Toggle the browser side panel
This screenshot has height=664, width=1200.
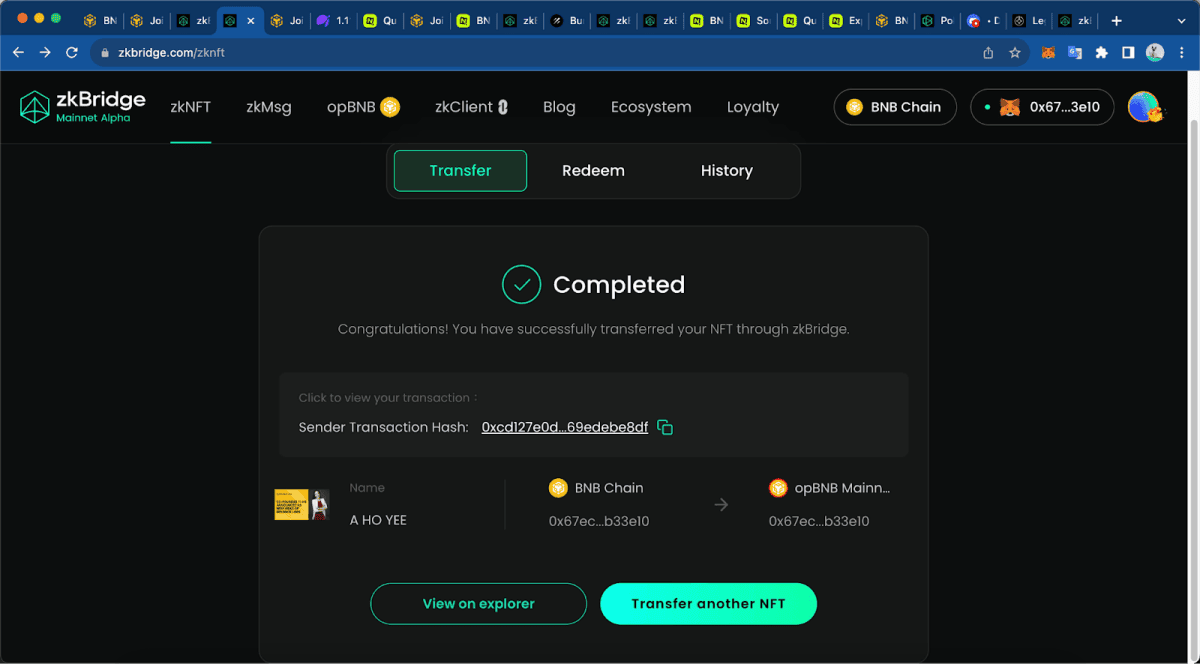pyautogui.click(x=1128, y=53)
